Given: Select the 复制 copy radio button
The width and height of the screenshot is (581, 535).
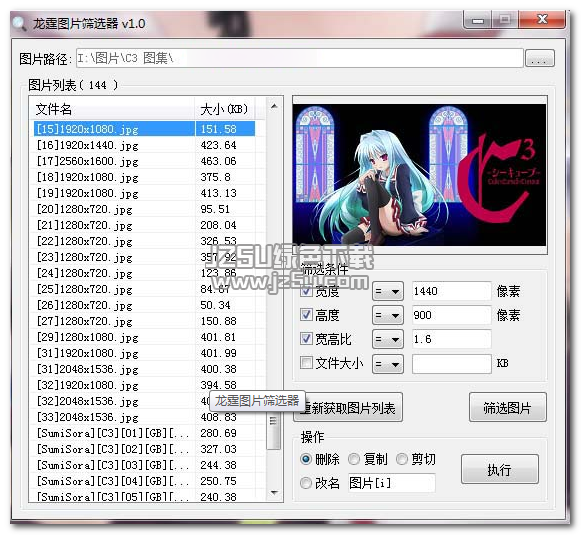Looking at the screenshot, I should coord(354,459).
